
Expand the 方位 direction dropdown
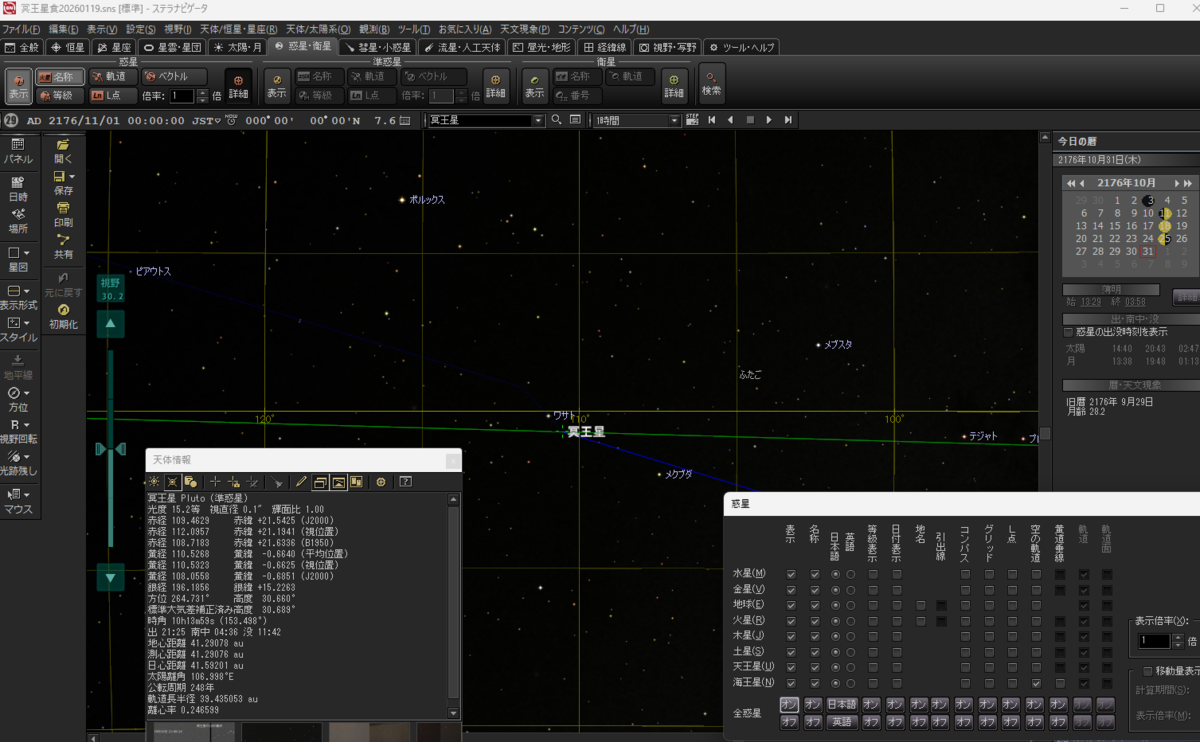point(27,394)
